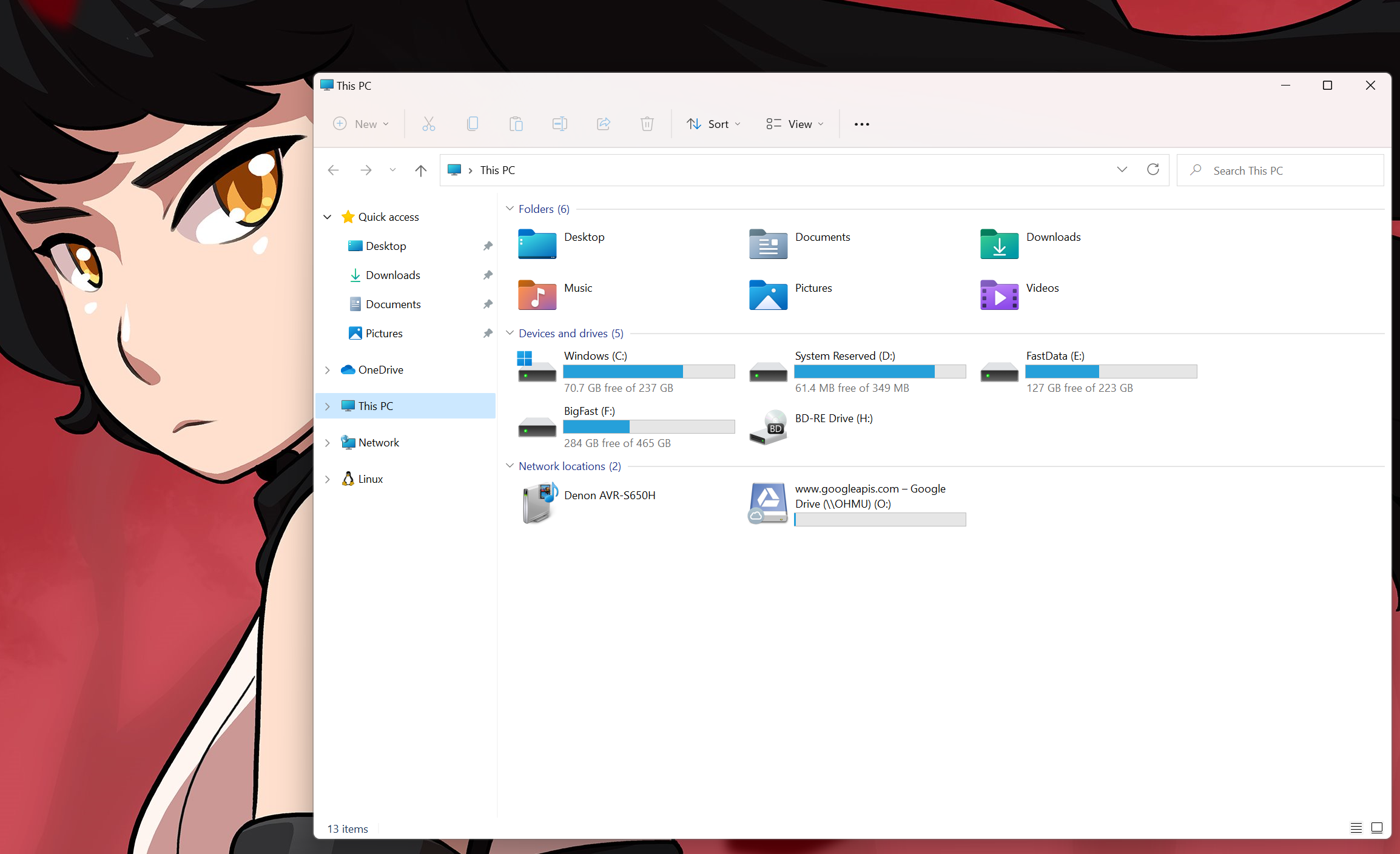Screen dimensions: 1400x854
Task: Expand the Network tree node
Action: point(328,443)
